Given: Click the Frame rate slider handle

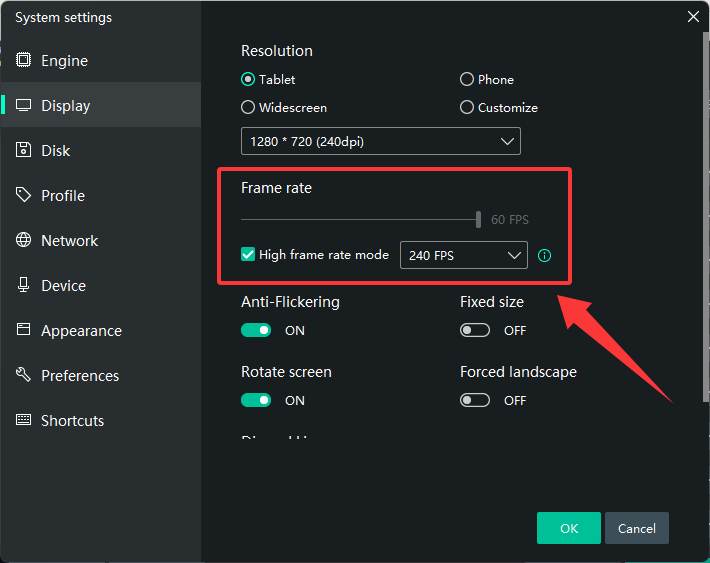Looking at the screenshot, I should pyautogui.click(x=479, y=219).
